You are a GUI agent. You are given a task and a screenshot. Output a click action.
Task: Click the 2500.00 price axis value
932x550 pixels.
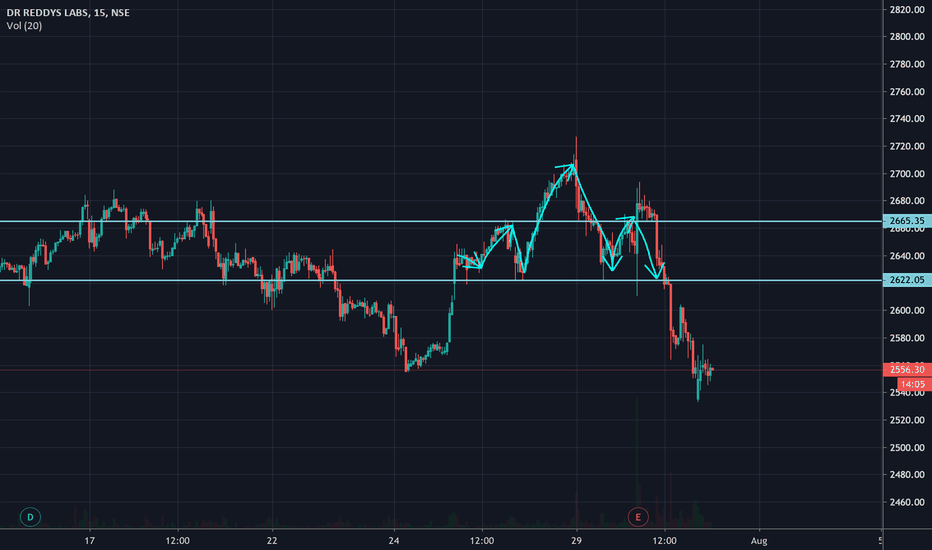(907, 447)
